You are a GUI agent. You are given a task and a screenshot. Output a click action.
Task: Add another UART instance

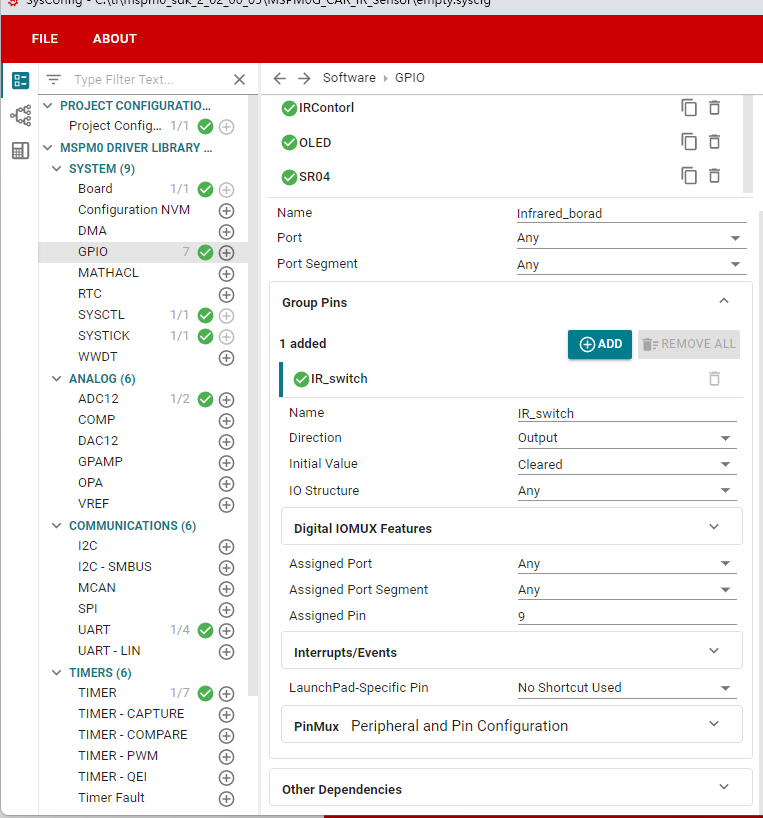click(226, 631)
